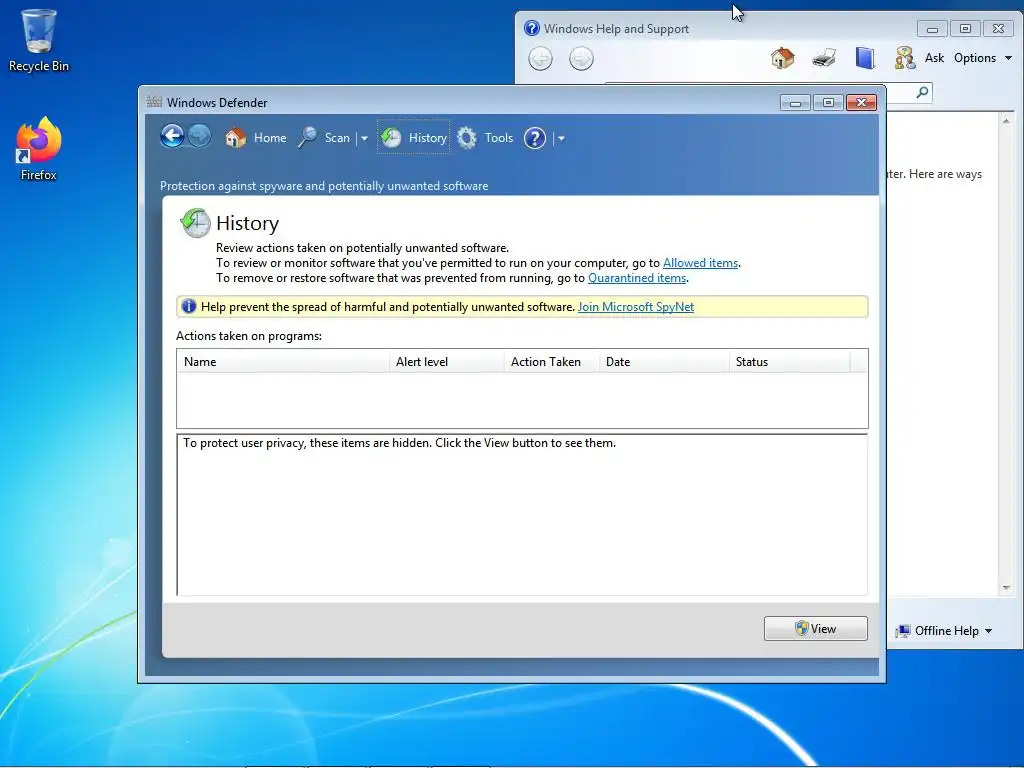Click the large History clock icon in the page heading
This screenshot has width=1024, height=768.
195,223
